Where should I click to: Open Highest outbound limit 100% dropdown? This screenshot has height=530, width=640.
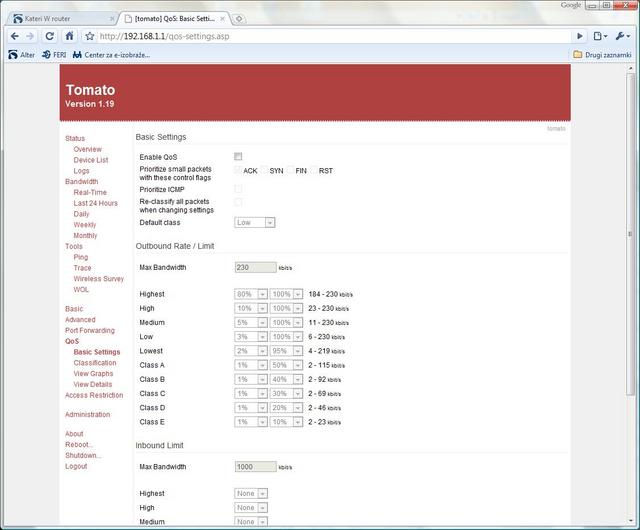(x=286, y=294)
